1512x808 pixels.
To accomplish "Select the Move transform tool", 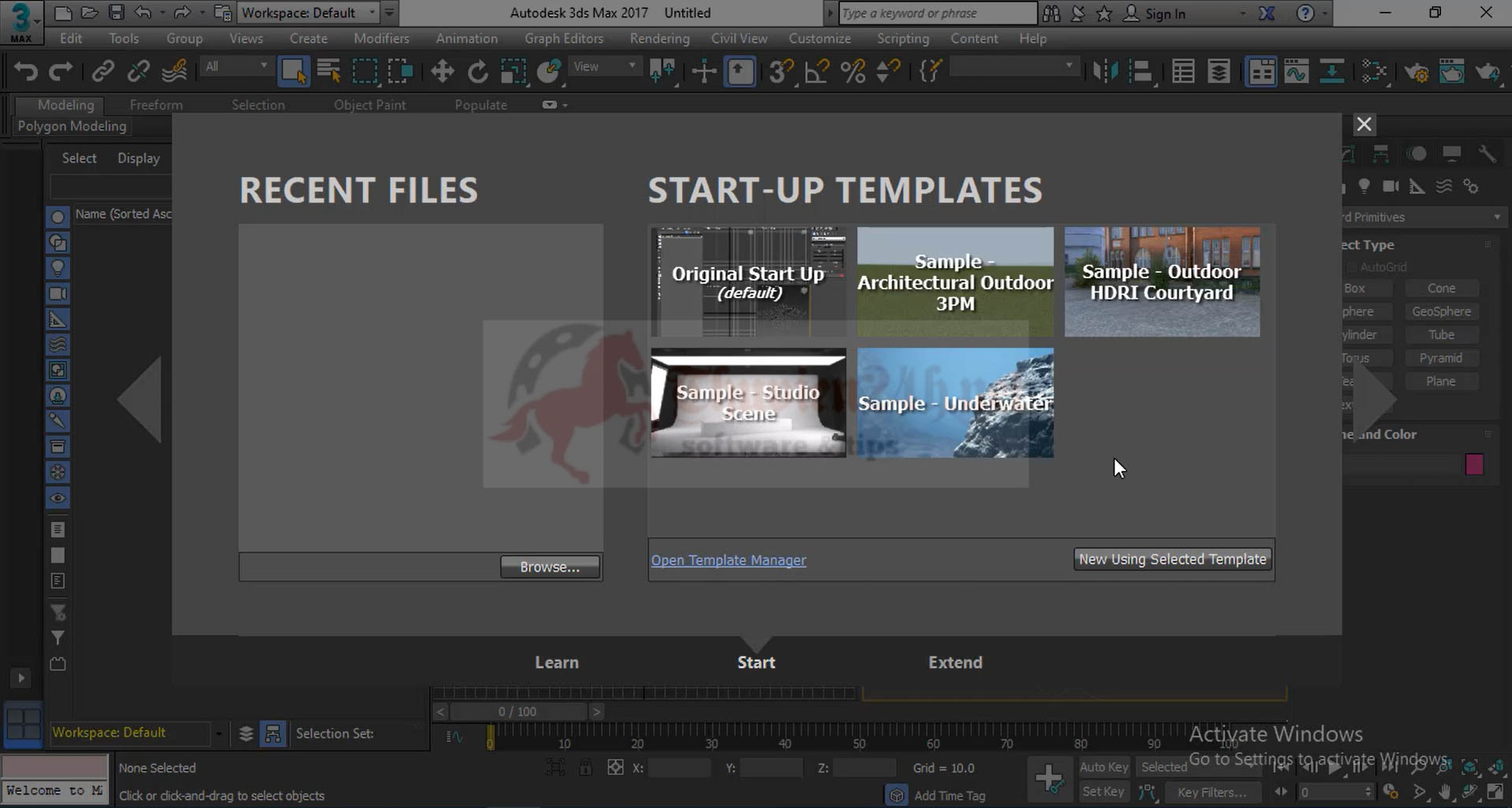I will [x=442, y=72].
